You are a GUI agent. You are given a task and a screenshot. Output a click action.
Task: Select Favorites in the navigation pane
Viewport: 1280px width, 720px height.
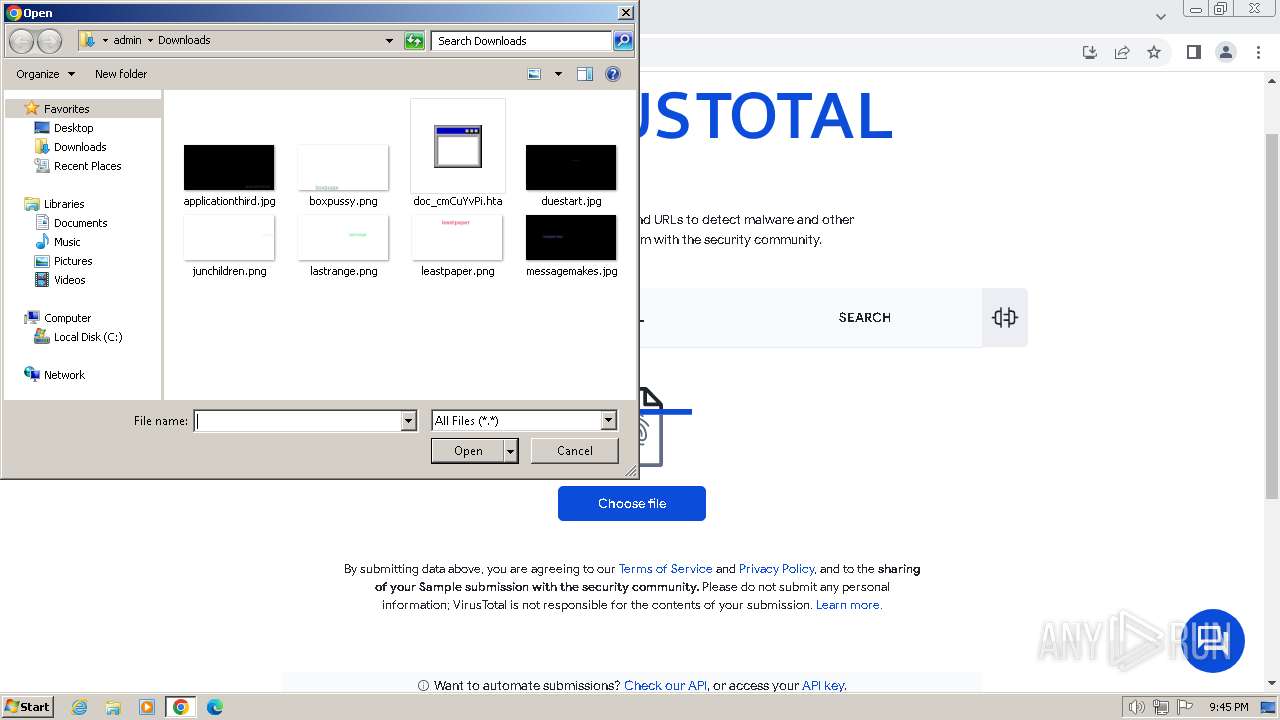(x=66, y=109)
